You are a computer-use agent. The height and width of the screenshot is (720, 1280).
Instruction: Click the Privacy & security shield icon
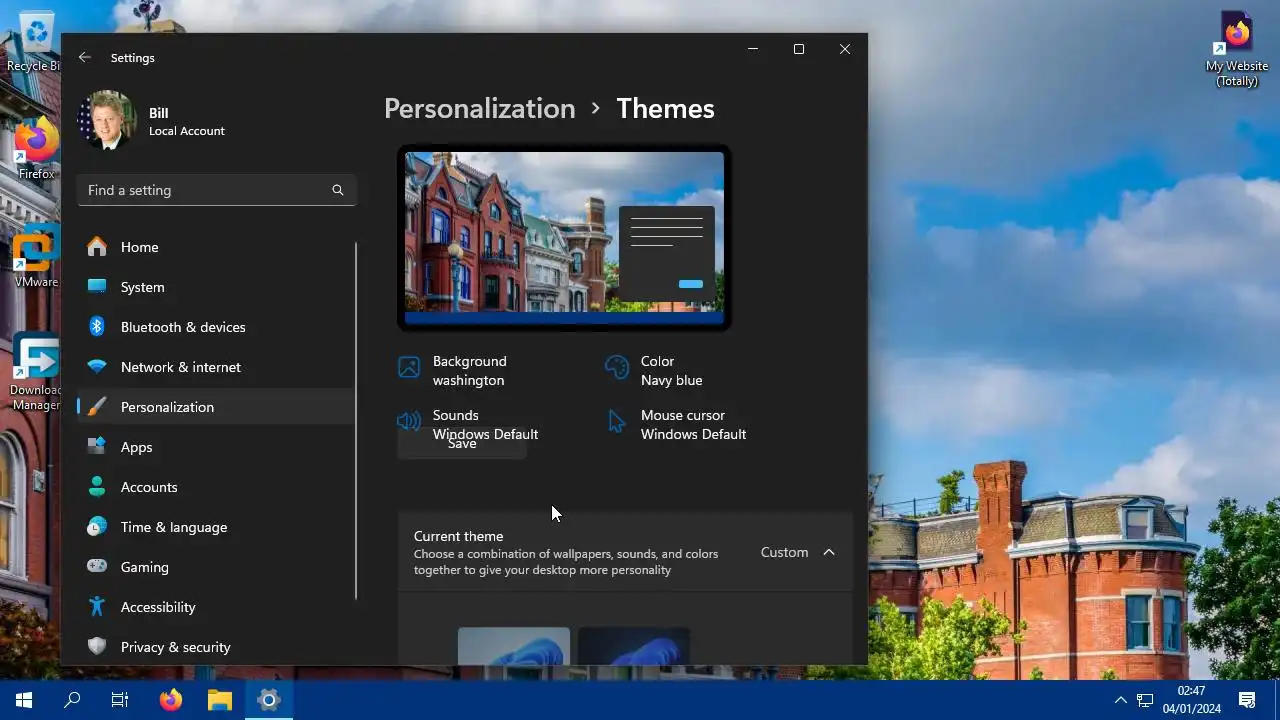pyautogui.click(x=97, y=647)
